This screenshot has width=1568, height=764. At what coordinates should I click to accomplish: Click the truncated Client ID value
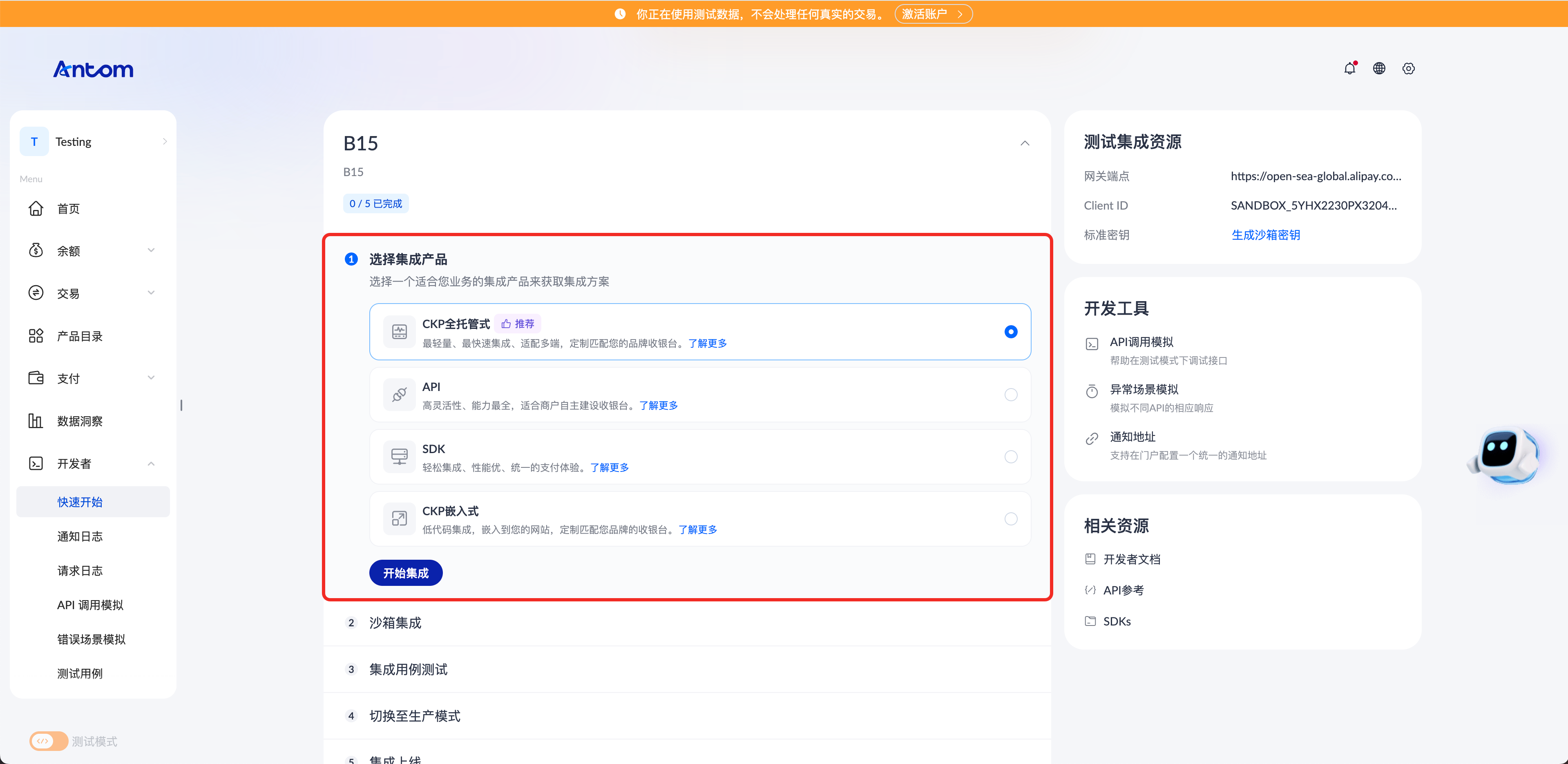click(1313, 205)
